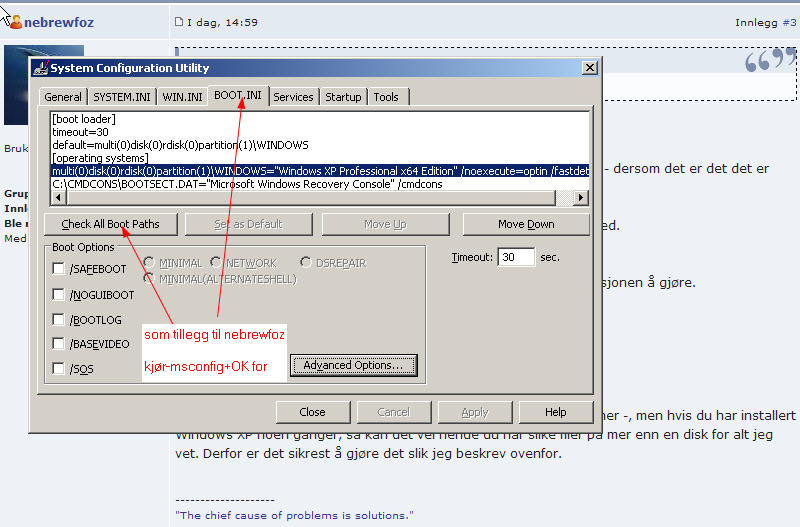Click the Move Up button

[x=385, y=224]
